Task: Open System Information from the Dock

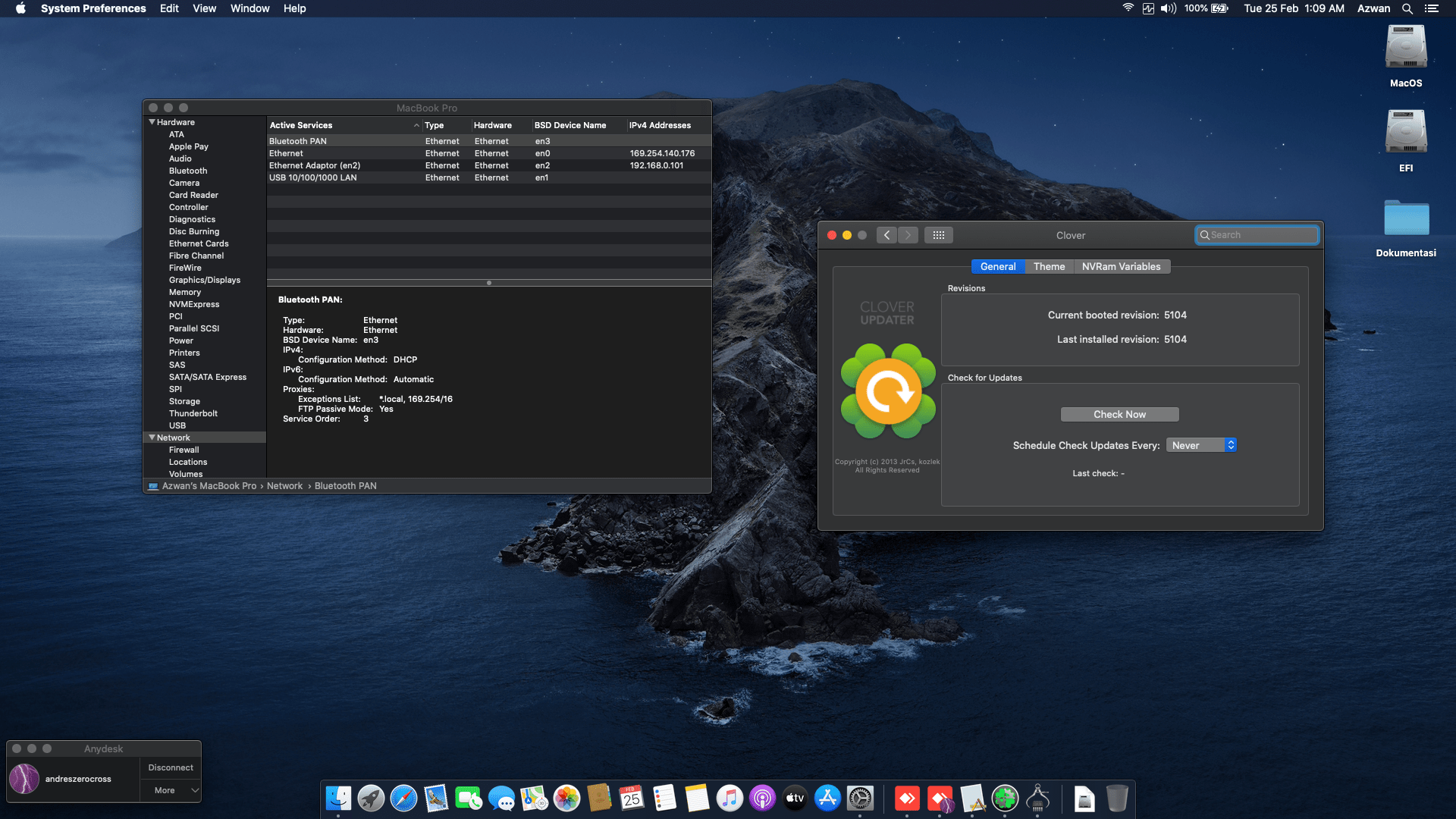Action: coord(1037,798)
